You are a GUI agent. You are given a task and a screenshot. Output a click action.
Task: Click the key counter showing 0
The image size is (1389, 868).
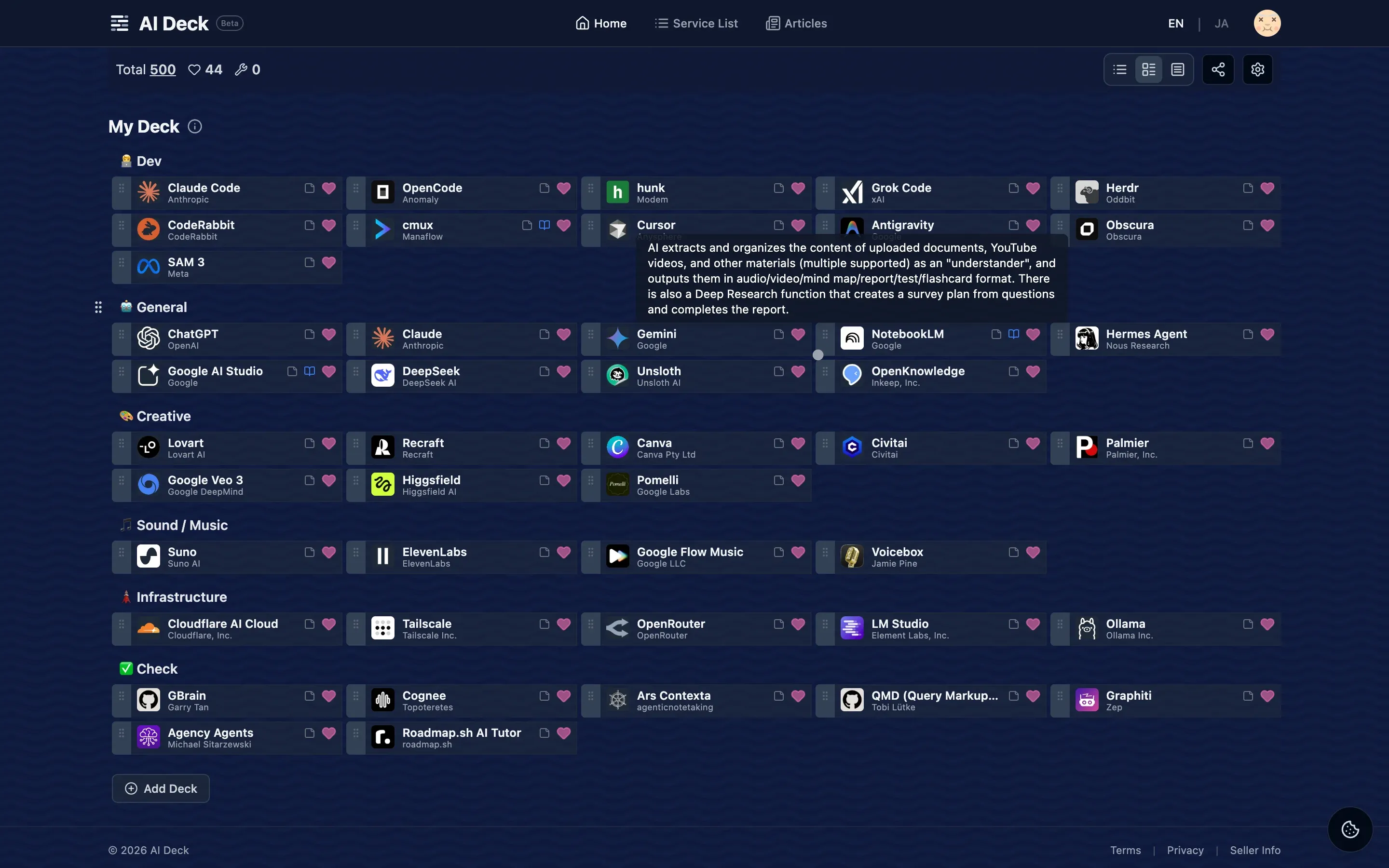(x=247, y=69)
